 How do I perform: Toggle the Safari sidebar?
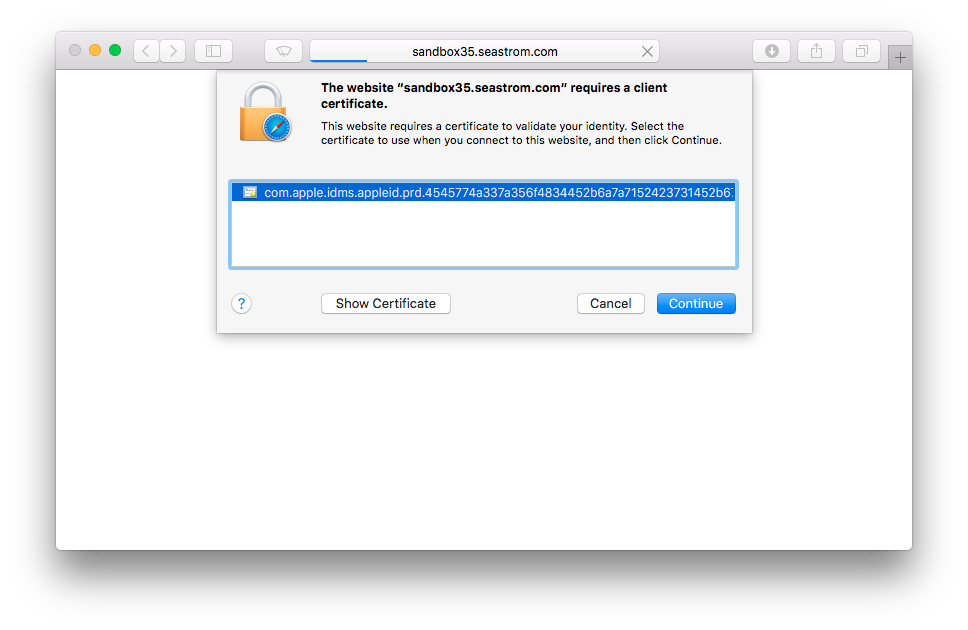[213, 50]
